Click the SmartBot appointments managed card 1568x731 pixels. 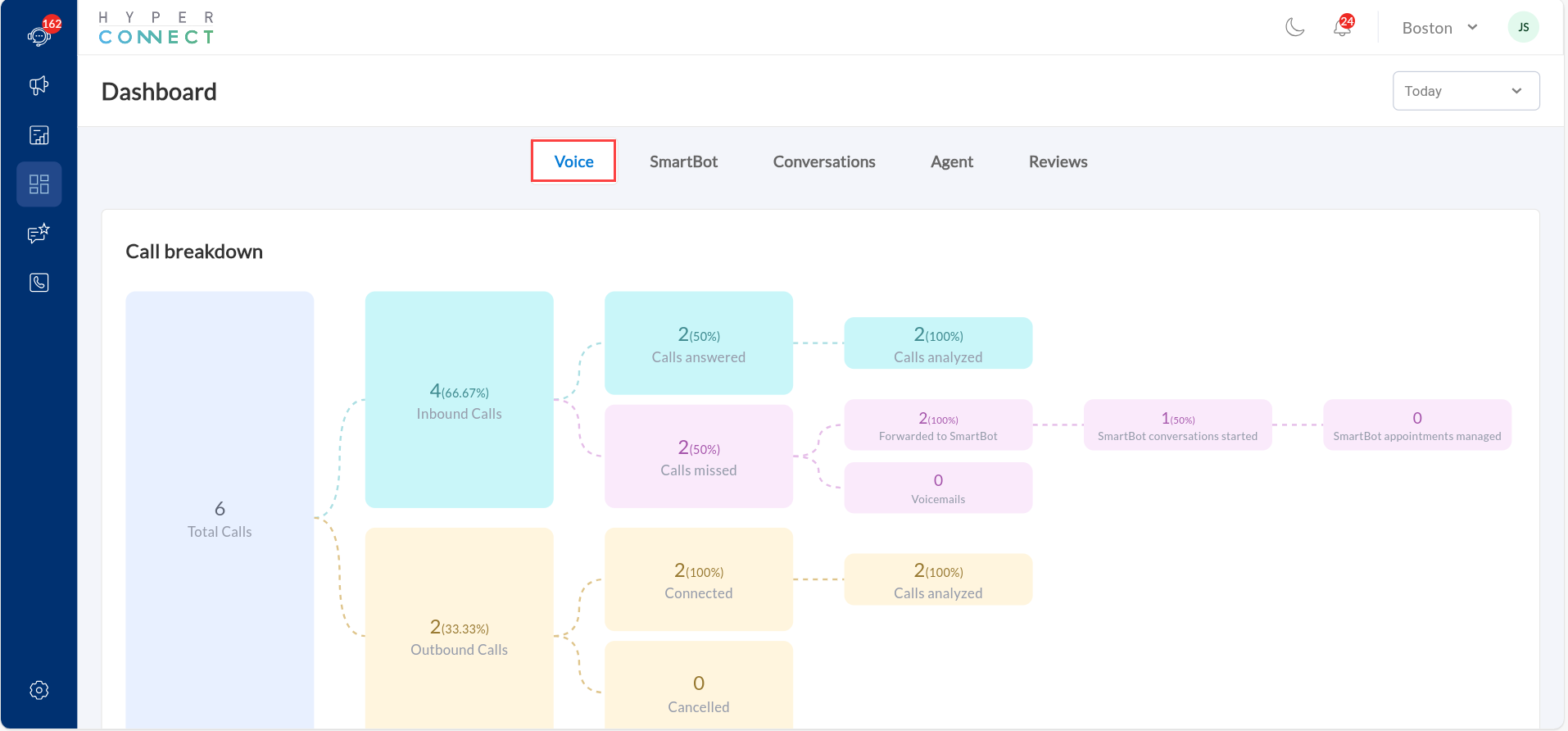point(1416,425)
